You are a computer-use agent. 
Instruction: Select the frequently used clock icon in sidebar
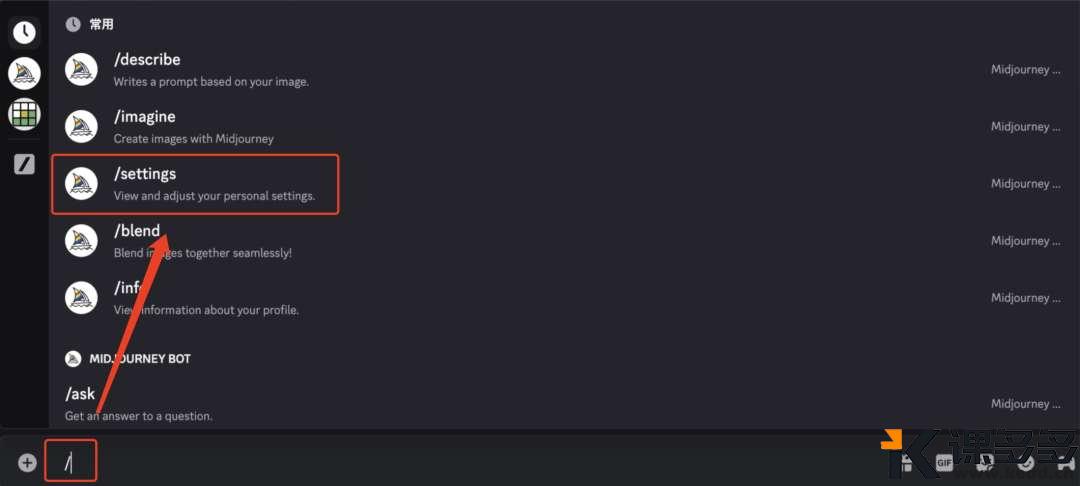[x=24, y=33]
